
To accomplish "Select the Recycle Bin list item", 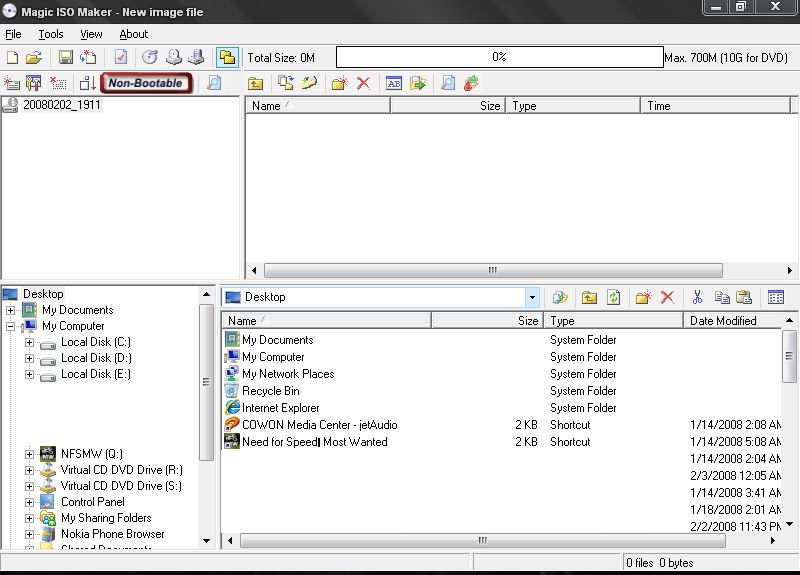I will [x=270, y=391].
